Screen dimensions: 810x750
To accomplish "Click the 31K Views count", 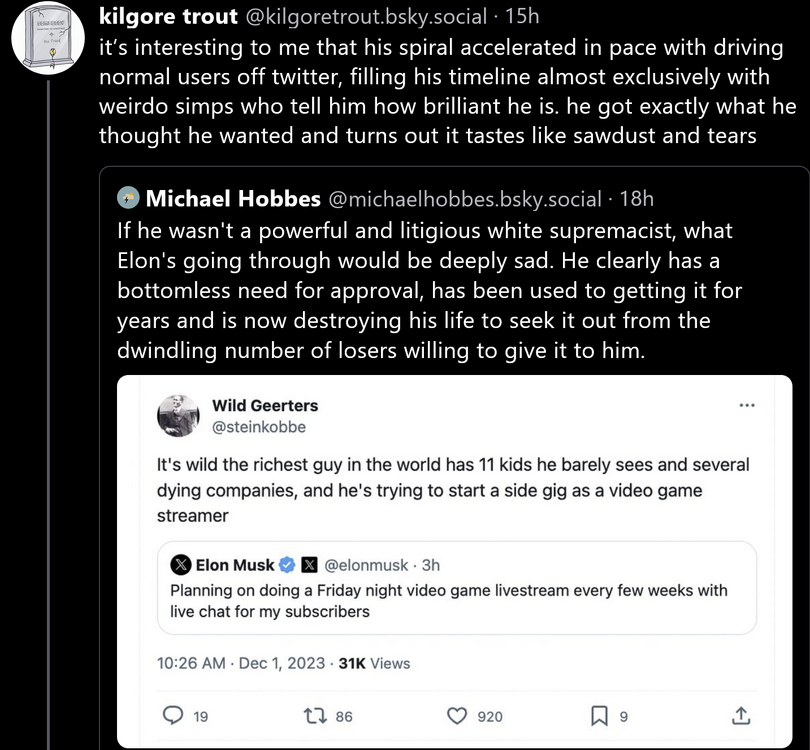I will point(374,663).
